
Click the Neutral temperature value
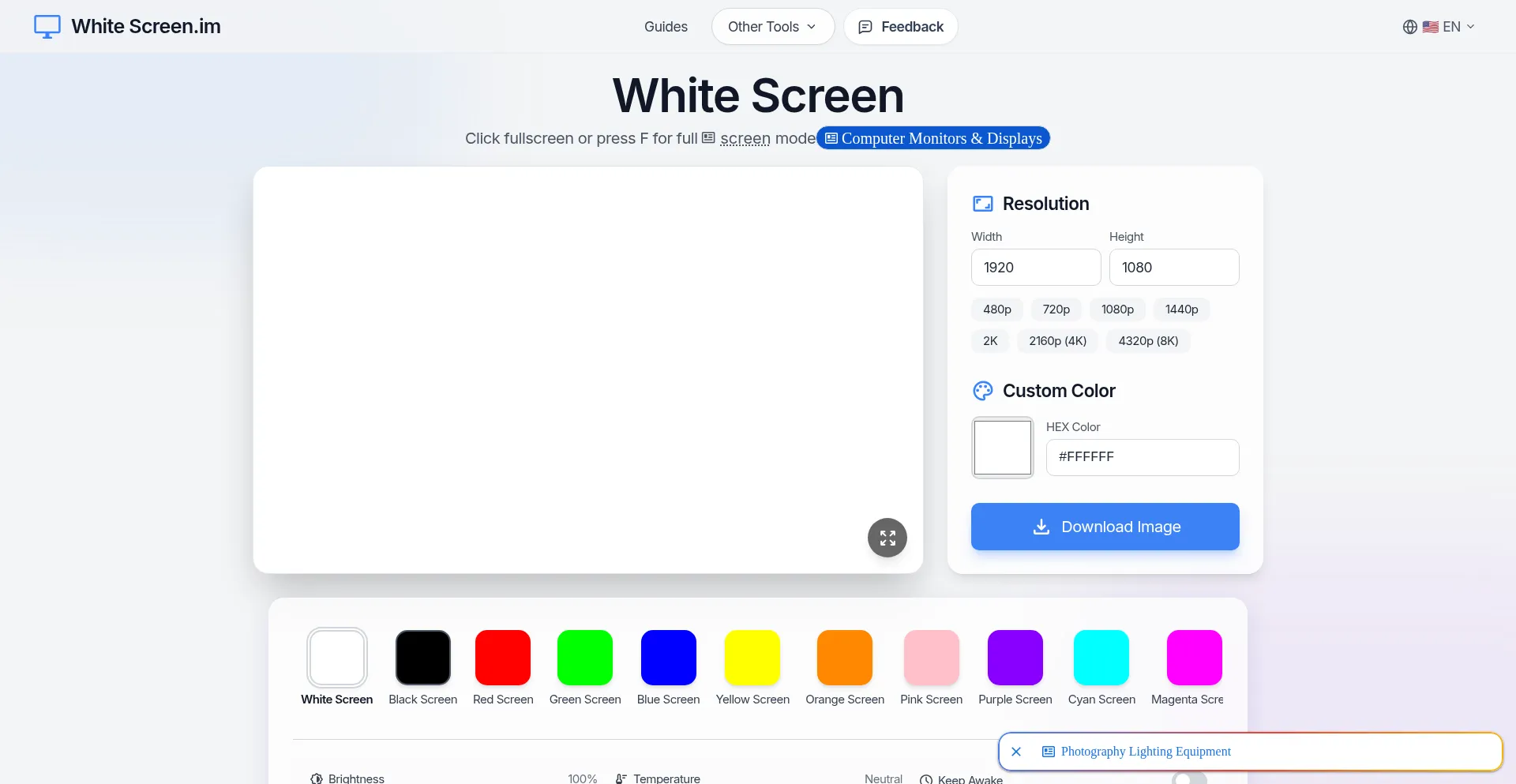click(884, 778)
